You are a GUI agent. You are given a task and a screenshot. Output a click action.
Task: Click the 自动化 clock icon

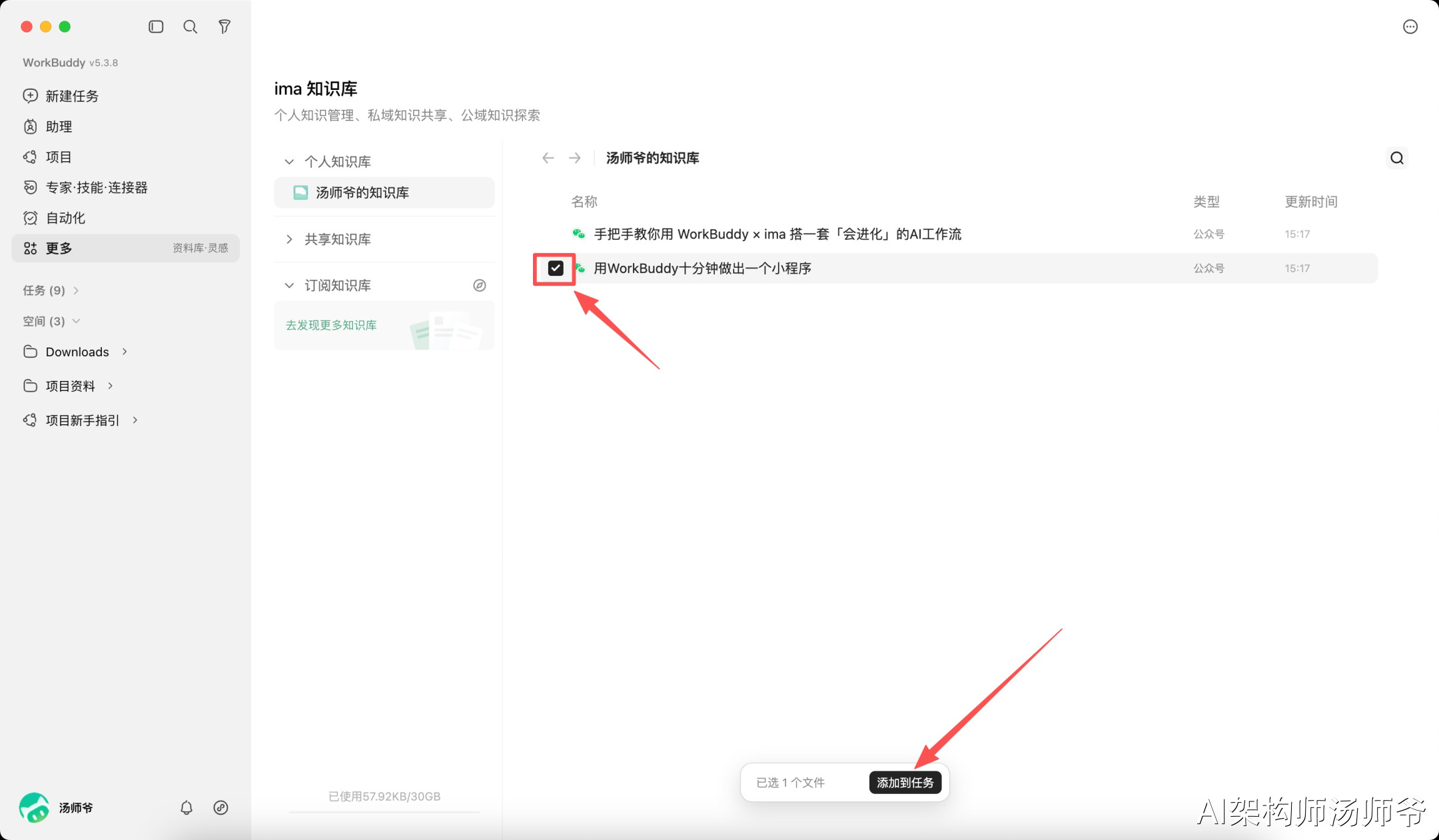[30, 218]
